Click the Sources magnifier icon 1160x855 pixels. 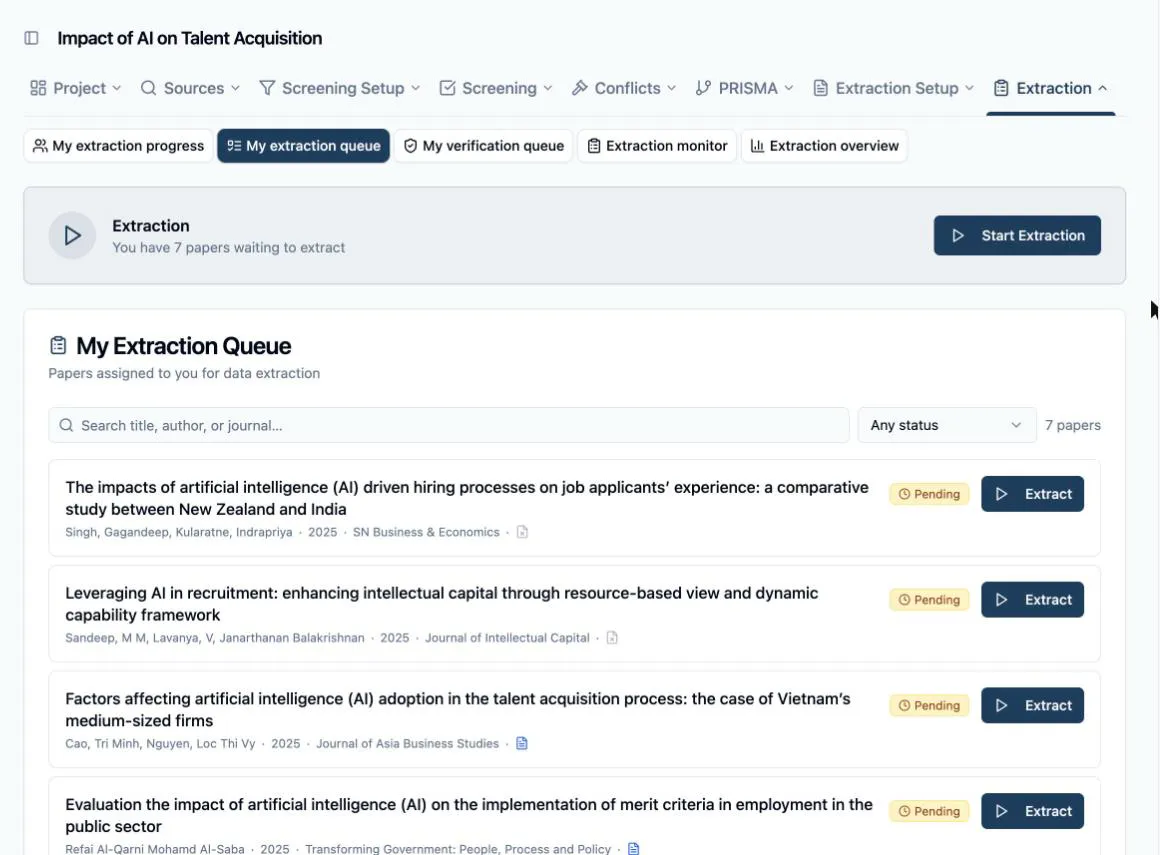coord(148,88)
